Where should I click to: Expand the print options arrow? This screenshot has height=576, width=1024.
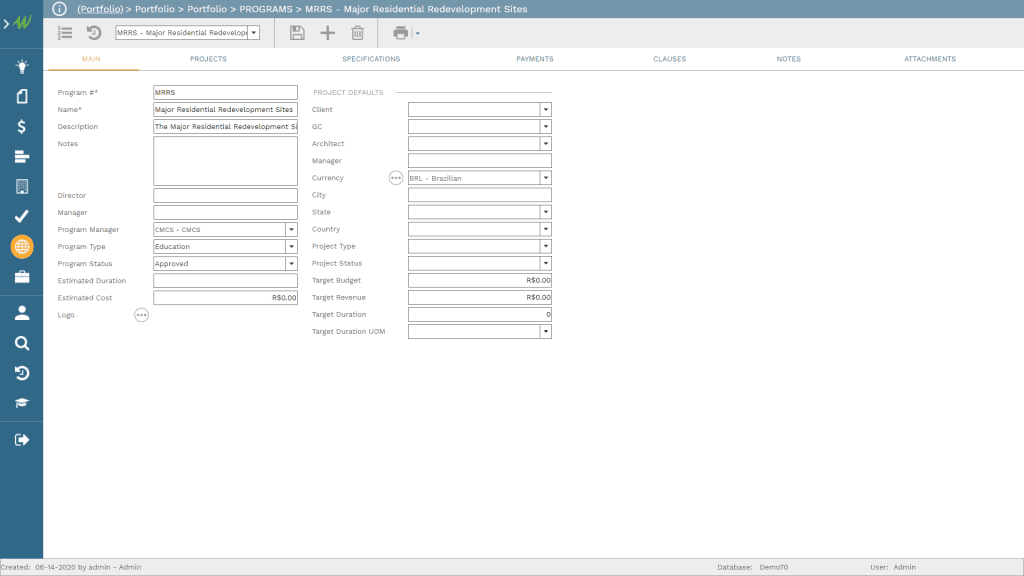coord(417,33)
